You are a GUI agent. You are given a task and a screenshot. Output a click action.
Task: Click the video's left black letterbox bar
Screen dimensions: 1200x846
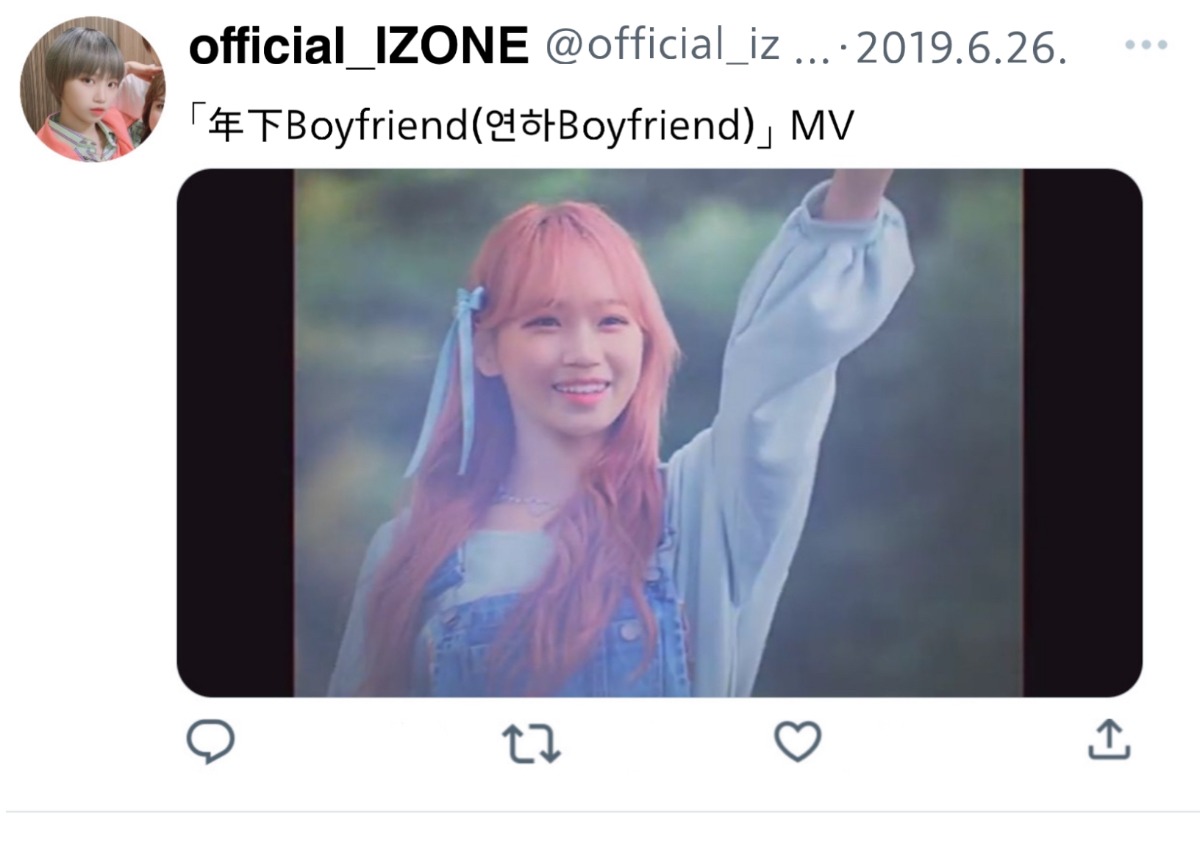click(235, 433)
